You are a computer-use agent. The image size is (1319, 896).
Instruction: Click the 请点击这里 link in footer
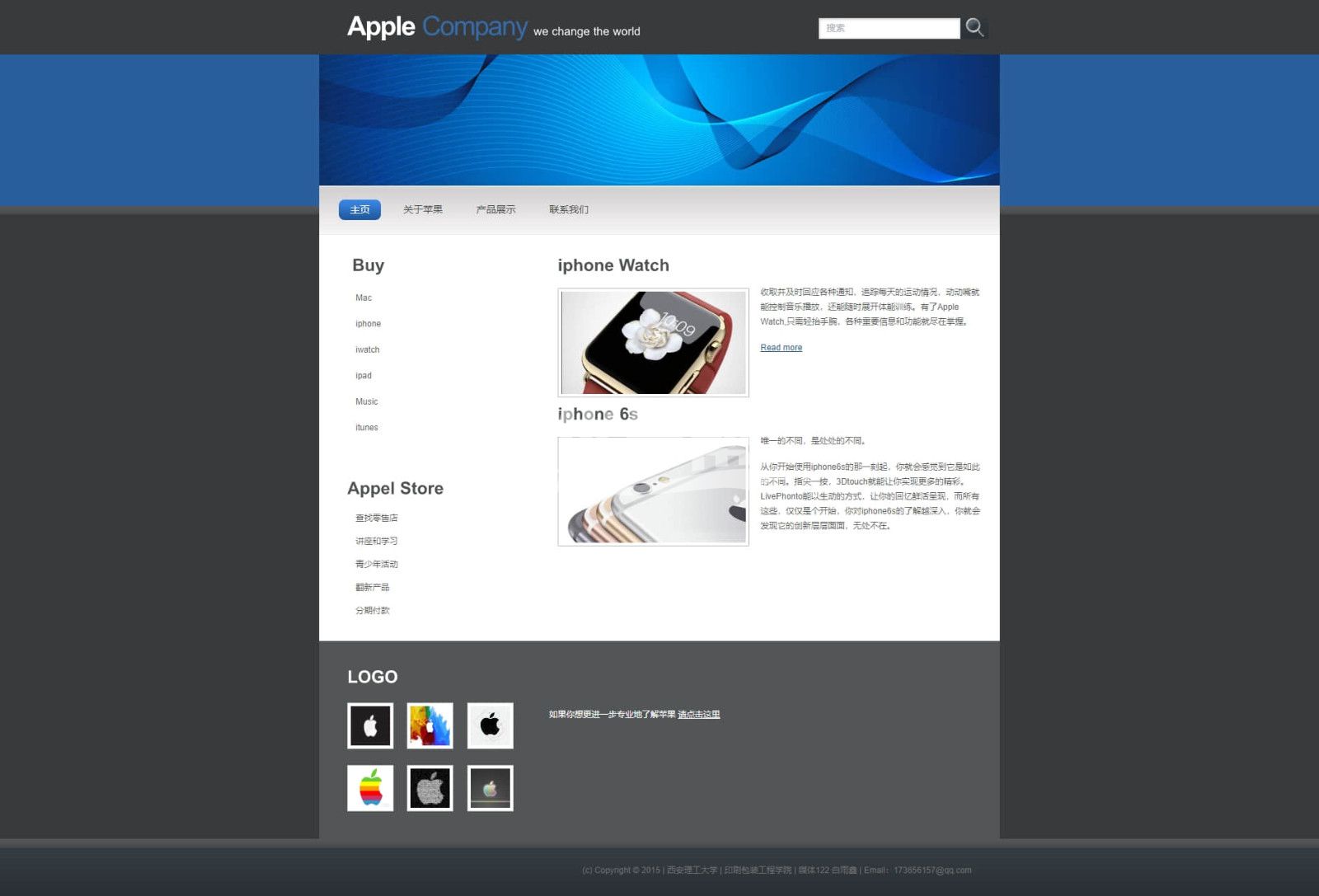(x=698, y=715)
